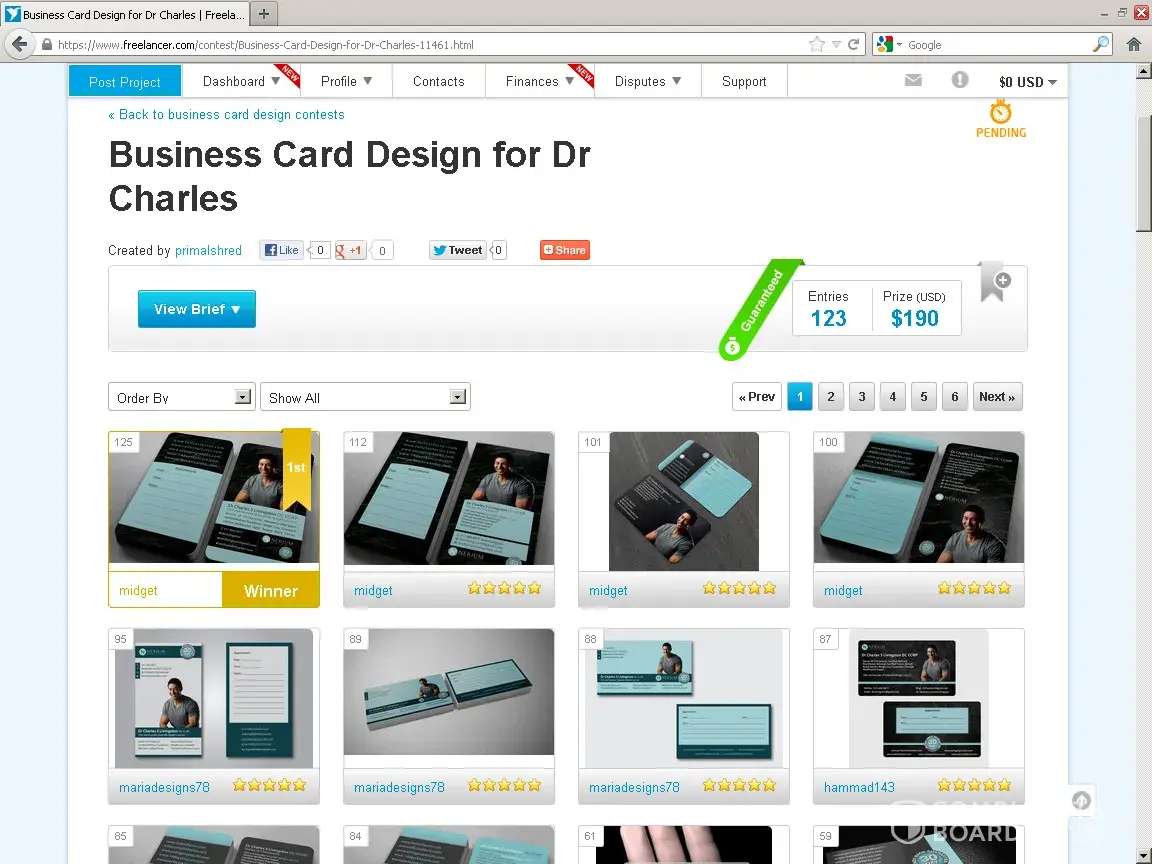Expand the Dashboard menu
Image resolution: width=1152 pixels, height=864 pixels.
pos(241,81)
